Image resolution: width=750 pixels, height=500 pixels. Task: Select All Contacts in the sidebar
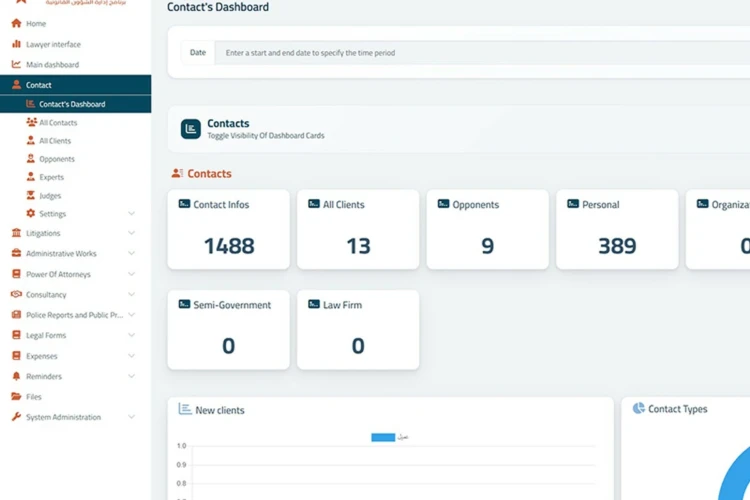click(76, 122)
